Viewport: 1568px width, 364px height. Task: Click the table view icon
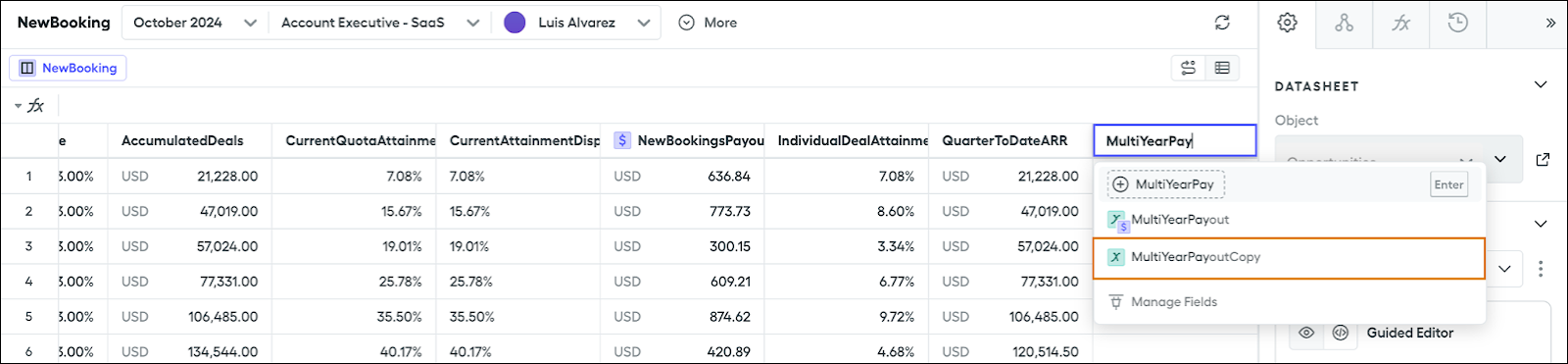pos(1222,68)
